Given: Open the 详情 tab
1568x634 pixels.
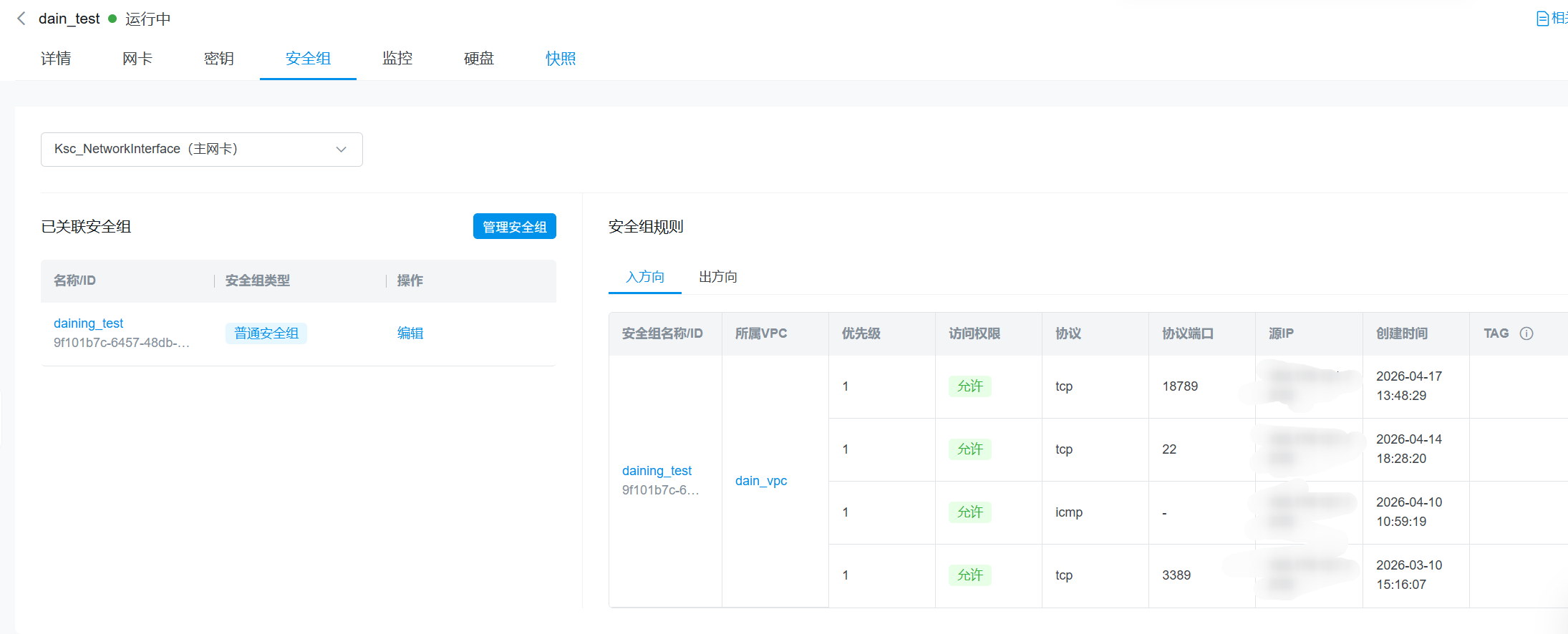Looking at the screenshot, I should coord(56,59).
